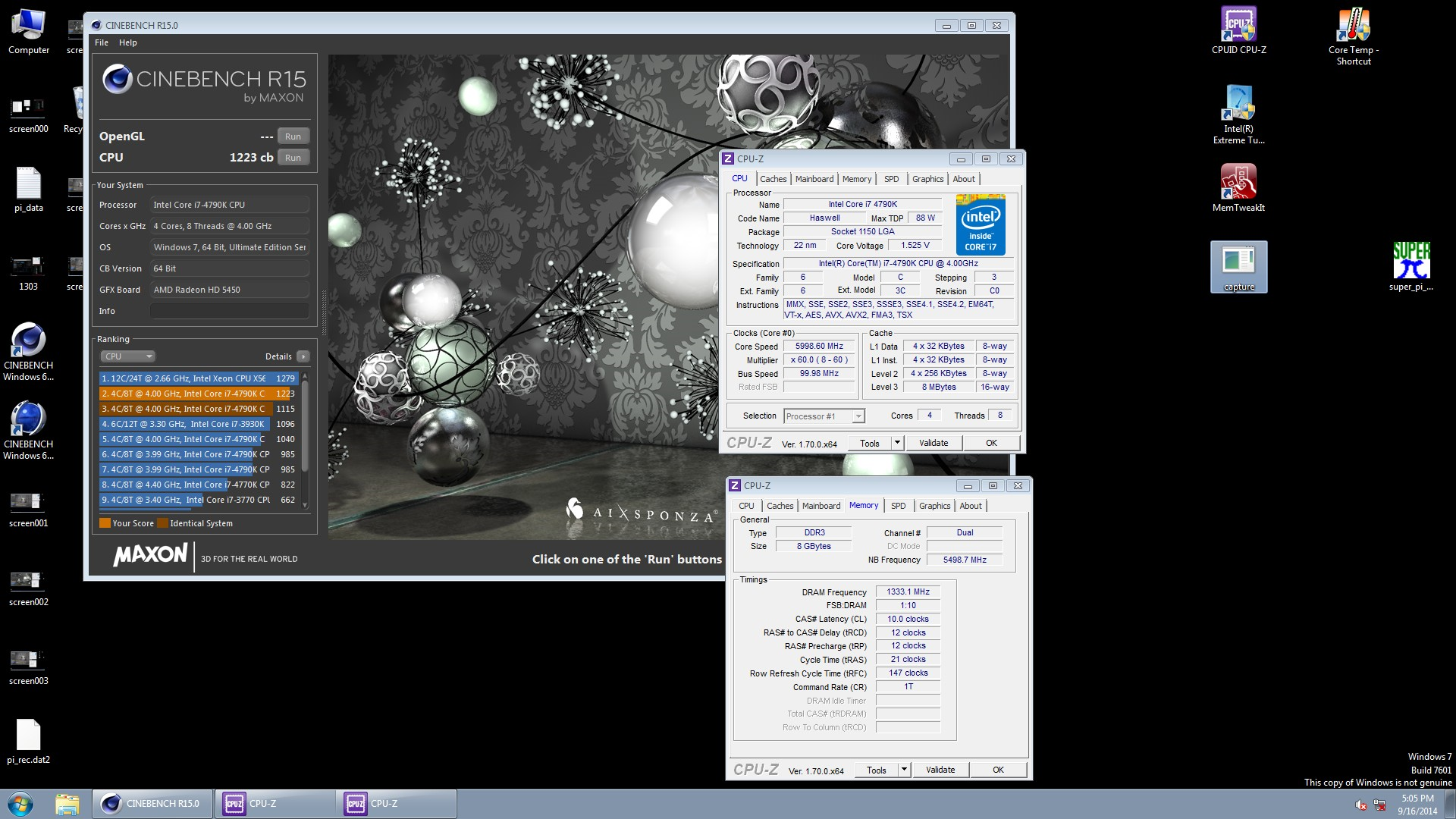Open the Processor #1 selection dropdown
Image resolution: width=1456 pixels, height=819 pixels.
(824, 416)
